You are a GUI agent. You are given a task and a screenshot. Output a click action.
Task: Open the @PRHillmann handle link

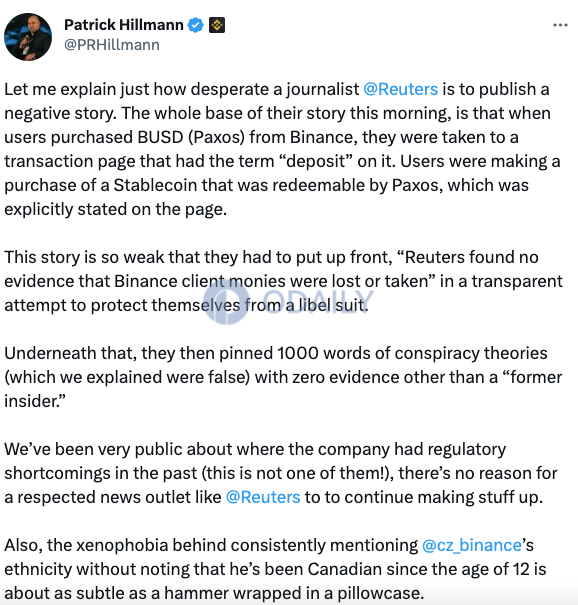point(112,45)
